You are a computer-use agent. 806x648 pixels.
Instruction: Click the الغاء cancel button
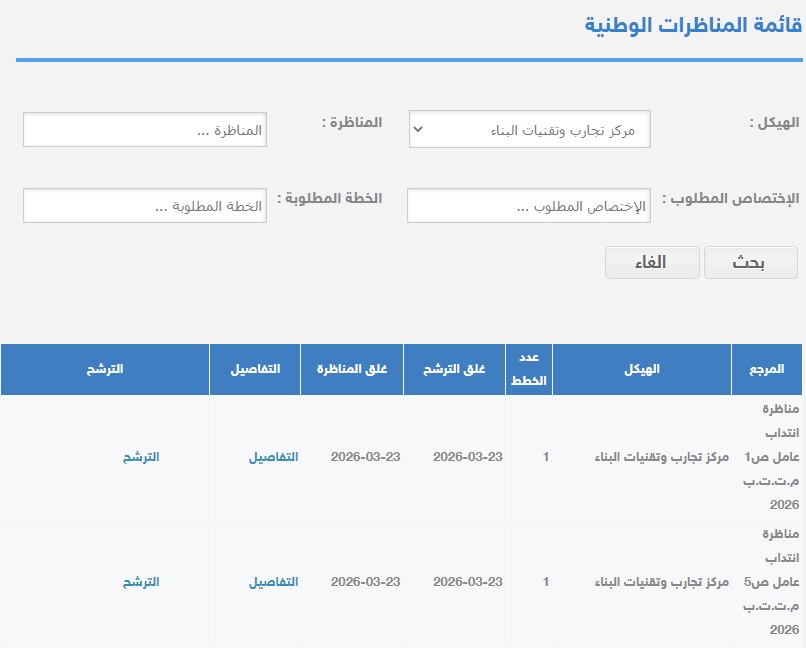(651, 263)
